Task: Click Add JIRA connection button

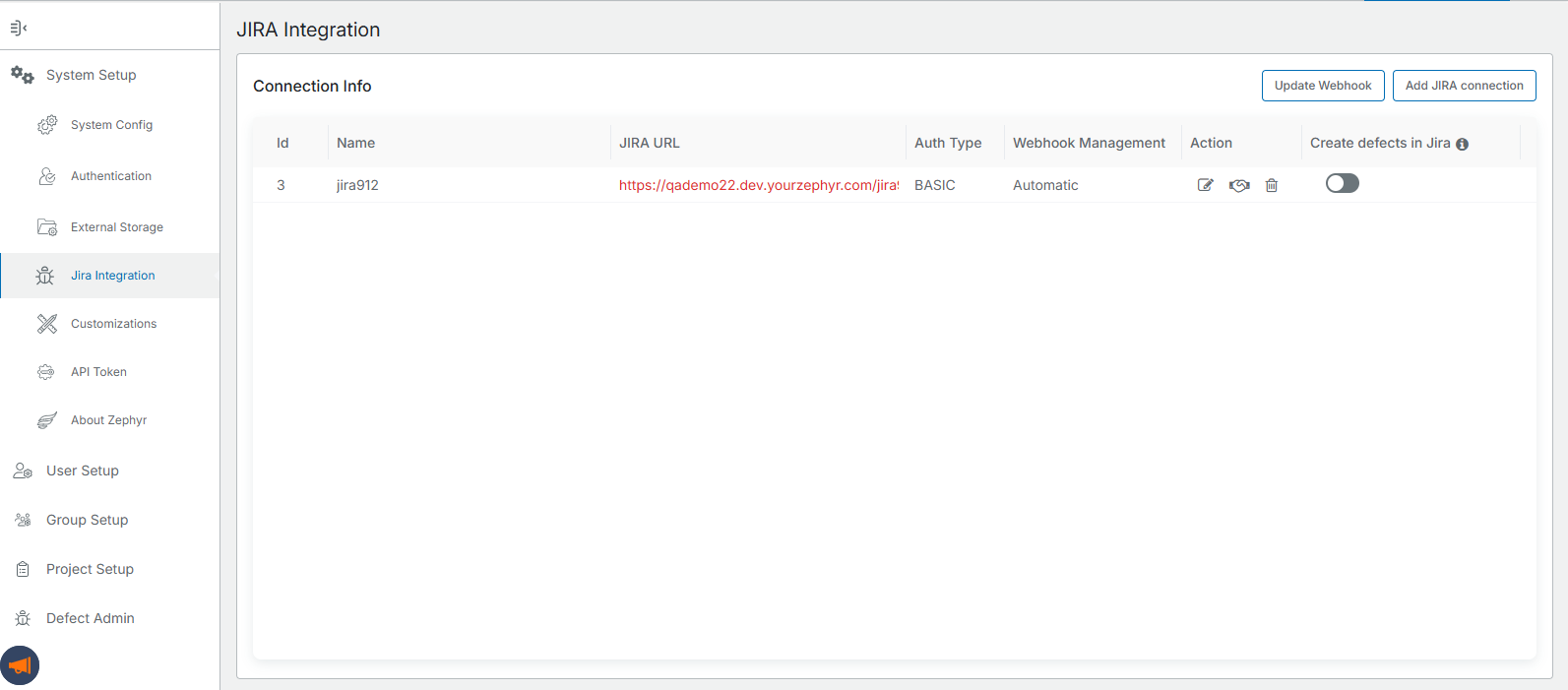Action: tap(1464, 86)
